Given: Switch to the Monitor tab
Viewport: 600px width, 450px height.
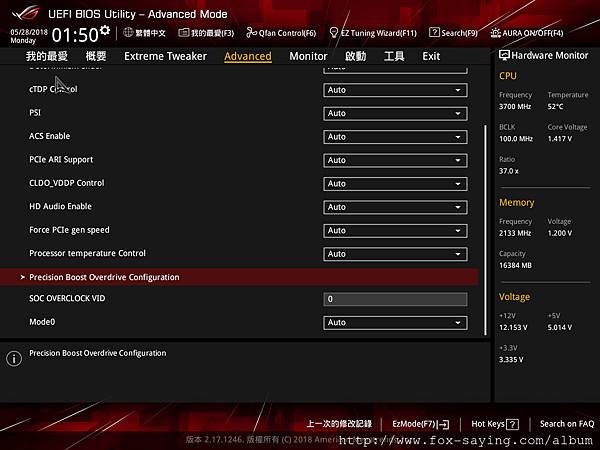Looking at the screenshot, I should [x=308, y=56].
